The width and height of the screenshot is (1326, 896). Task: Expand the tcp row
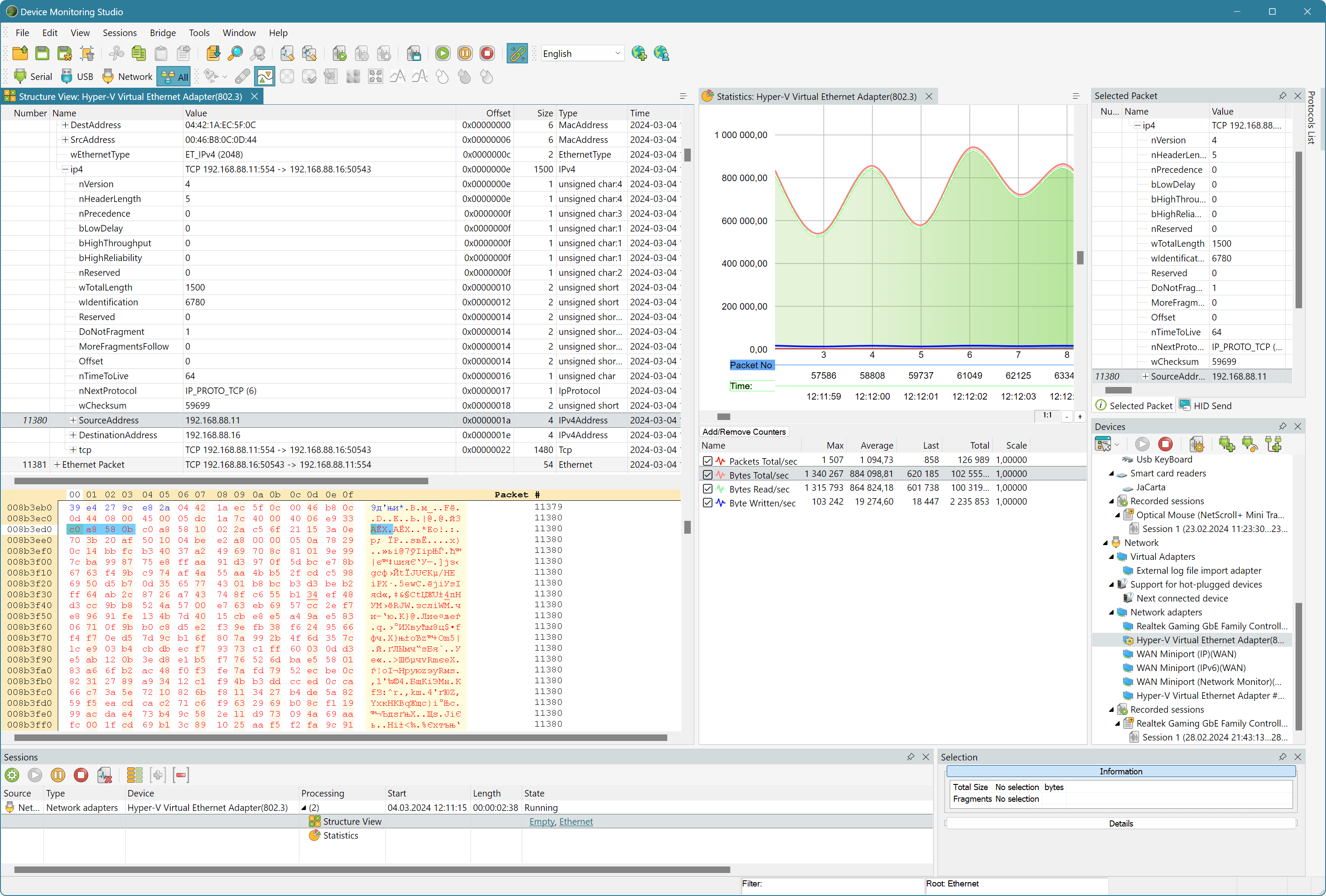[73, 450]
